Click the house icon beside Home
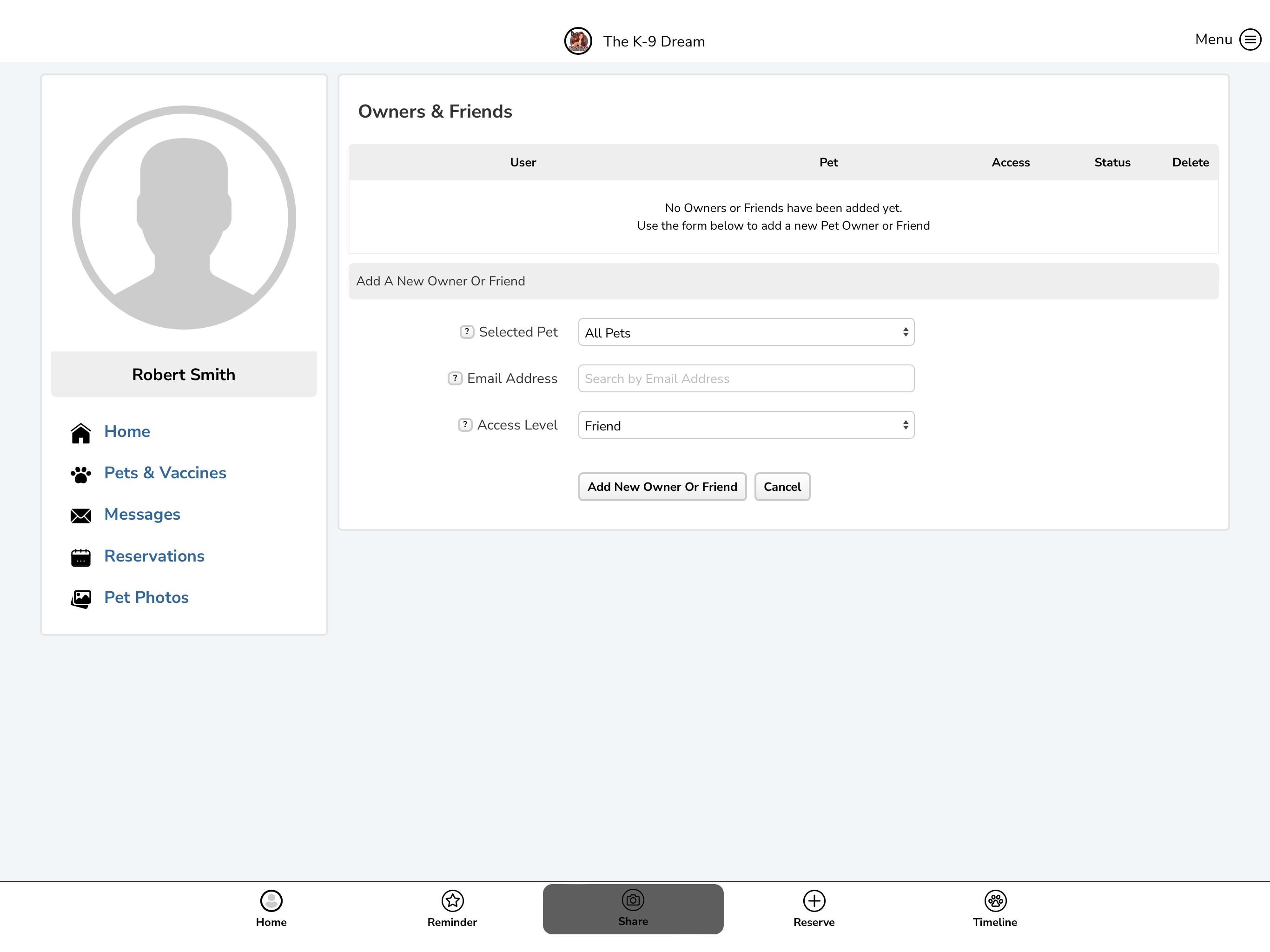 click(81, 433)
